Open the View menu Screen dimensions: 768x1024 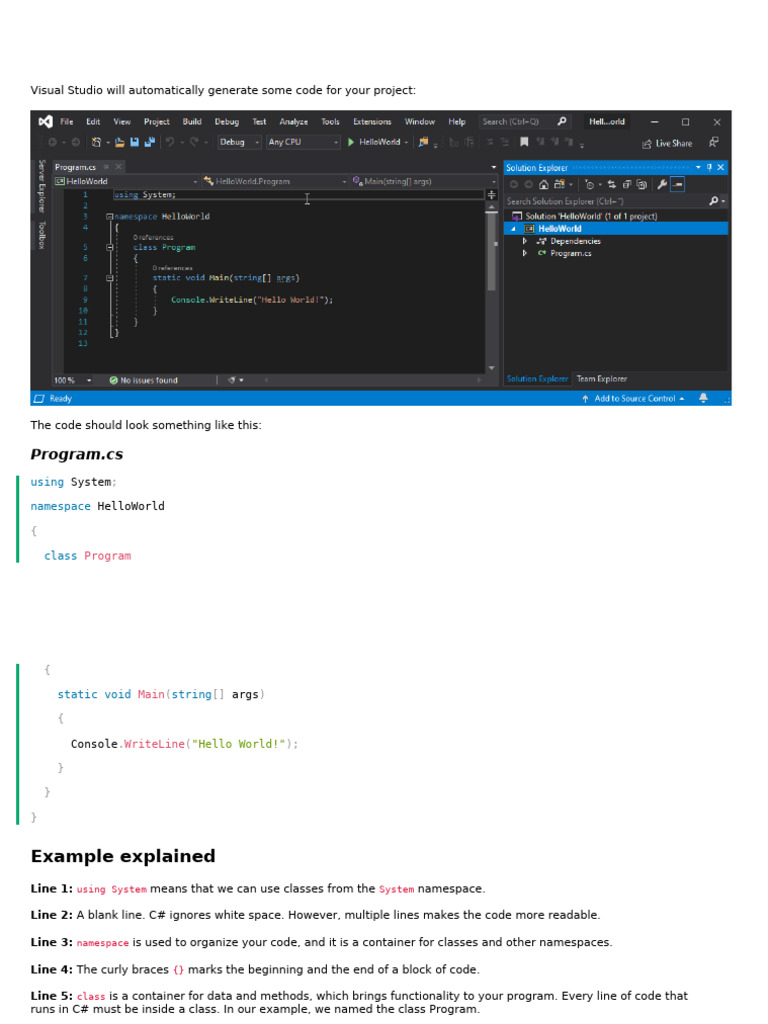coord(122,121)
